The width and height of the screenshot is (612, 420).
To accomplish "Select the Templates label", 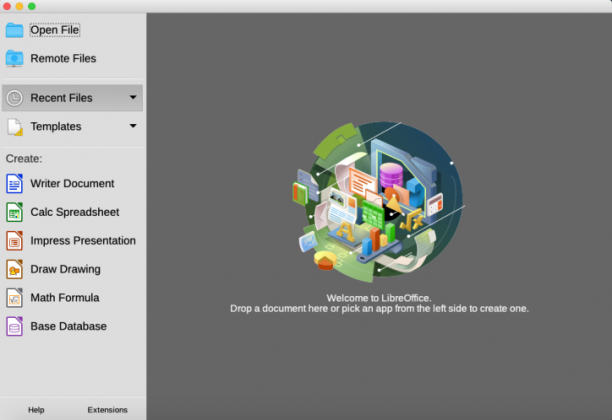I will (56, 126).
